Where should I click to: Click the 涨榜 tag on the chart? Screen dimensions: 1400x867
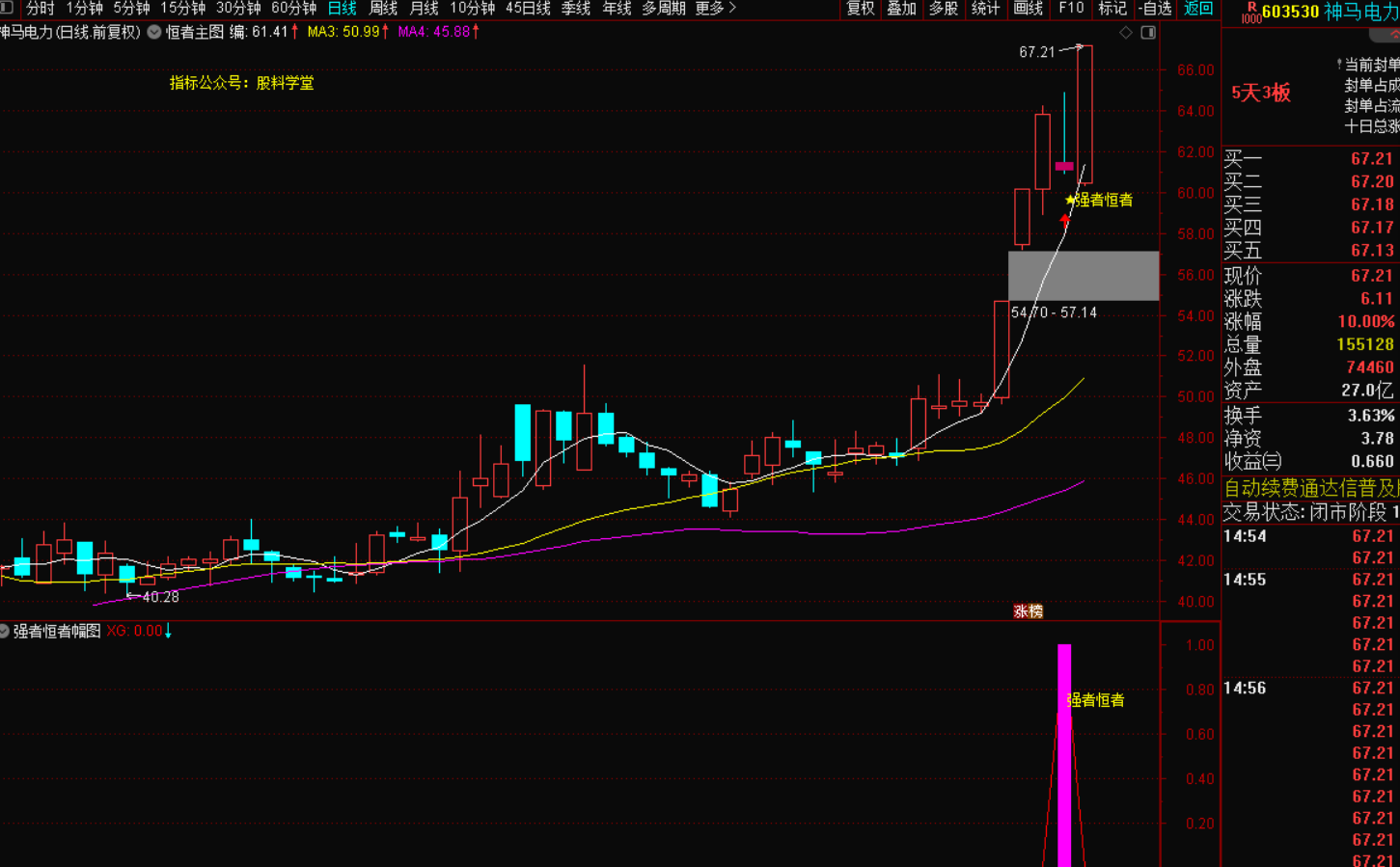coord(1028,611)
